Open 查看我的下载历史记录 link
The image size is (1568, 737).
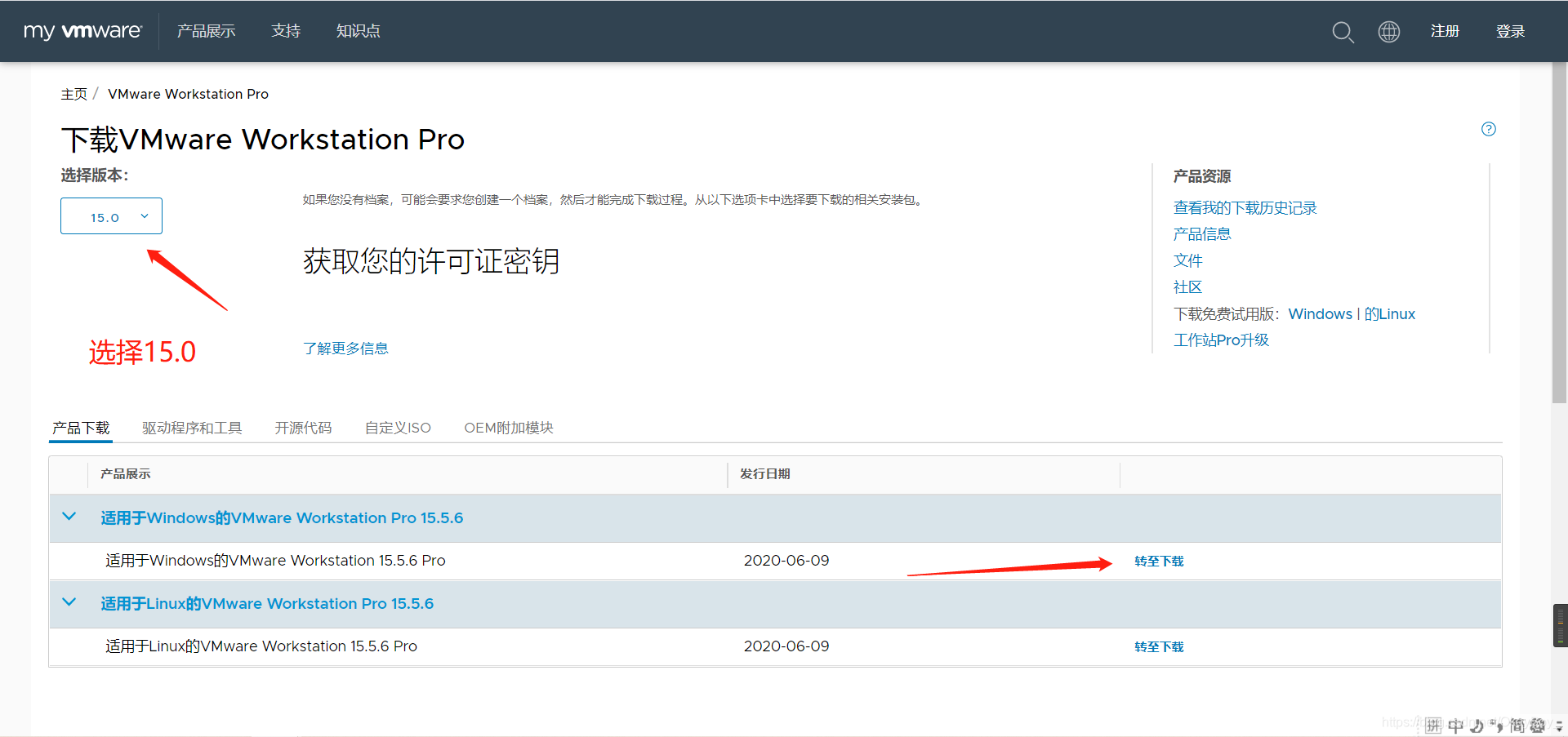pos(1245,208)
